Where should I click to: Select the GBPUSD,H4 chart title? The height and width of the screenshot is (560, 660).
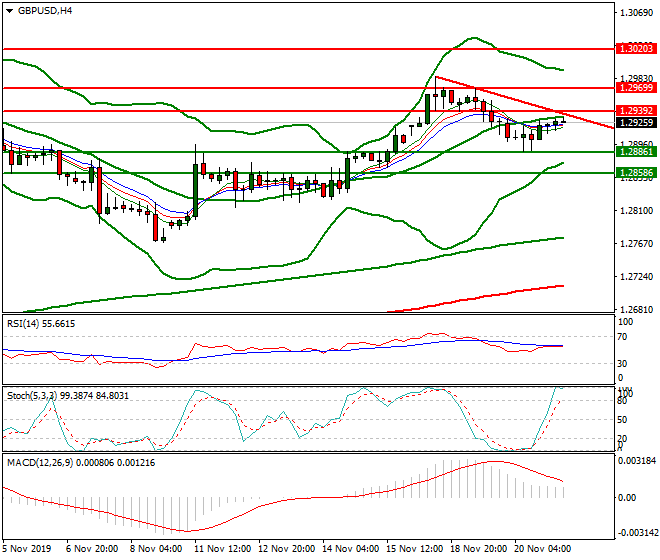coord(45,11)
